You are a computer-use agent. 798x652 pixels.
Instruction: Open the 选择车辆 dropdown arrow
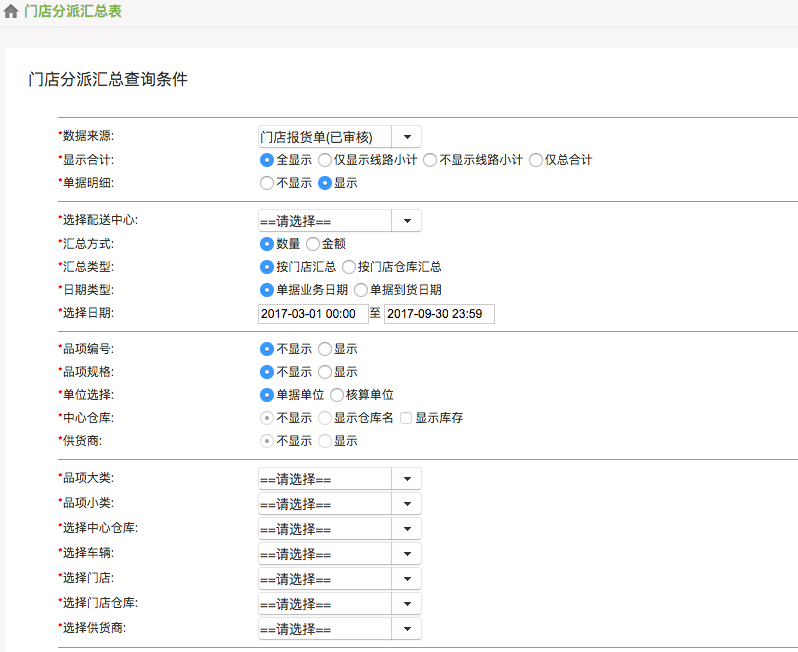(407, 554)
